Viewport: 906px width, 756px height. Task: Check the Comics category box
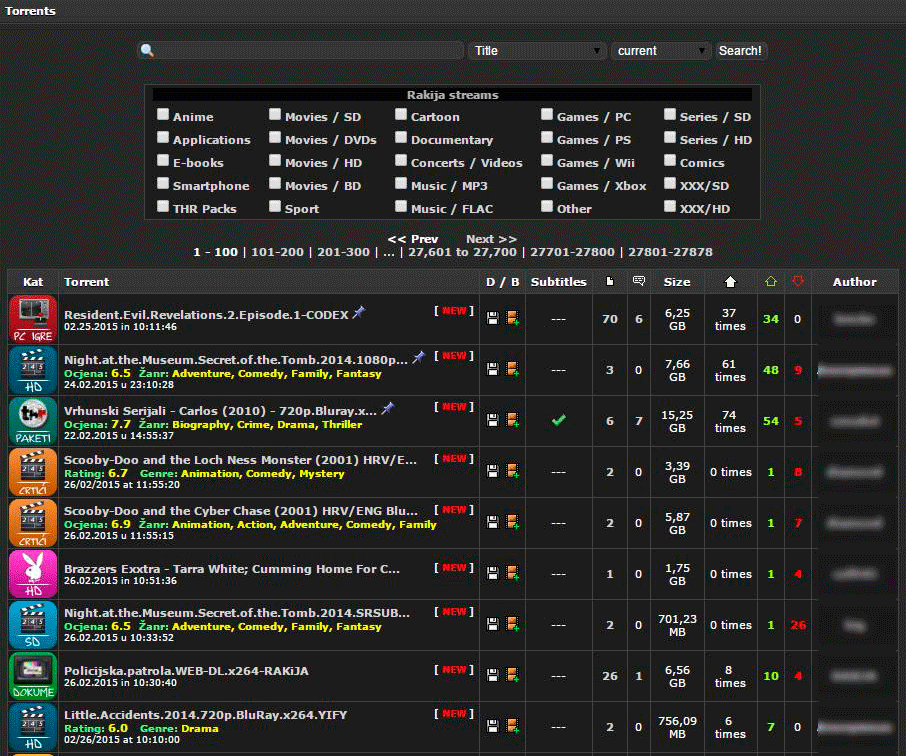pyautogui.click(x=670, y=161)
